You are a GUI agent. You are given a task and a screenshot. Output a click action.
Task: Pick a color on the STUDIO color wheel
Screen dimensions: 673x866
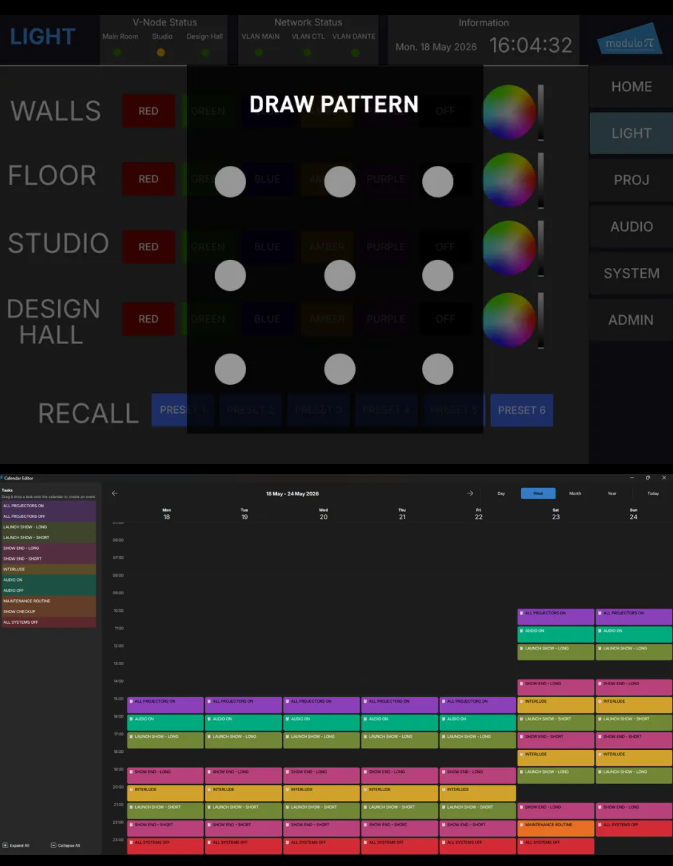click(x=509, y=247)
